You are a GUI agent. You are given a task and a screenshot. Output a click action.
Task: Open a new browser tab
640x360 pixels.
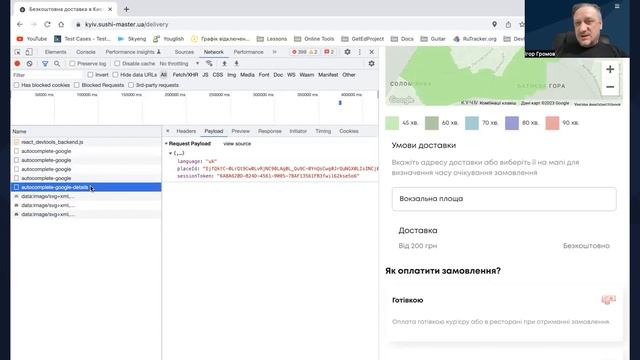pyautogui.click(x=127, y=9)
